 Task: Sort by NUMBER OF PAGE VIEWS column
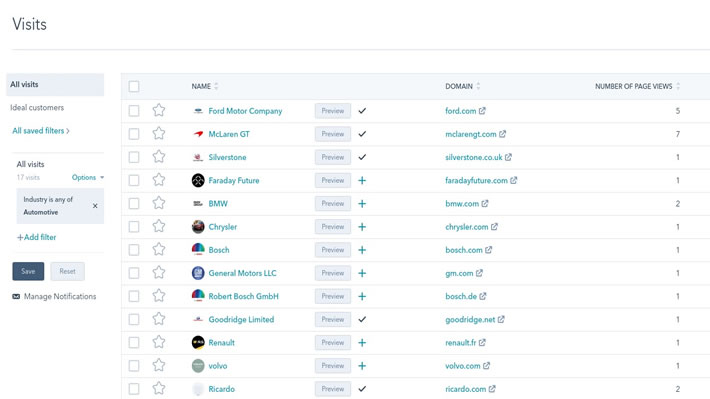pyautogui.click(x=637, y=86)
